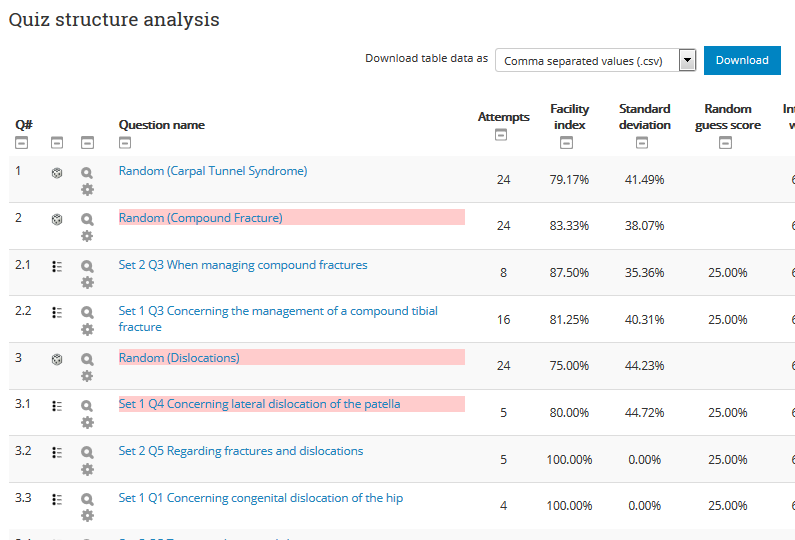
Task: Edit gear in Random (Compound Fracture) row
Action: click(x=87, y=236)
